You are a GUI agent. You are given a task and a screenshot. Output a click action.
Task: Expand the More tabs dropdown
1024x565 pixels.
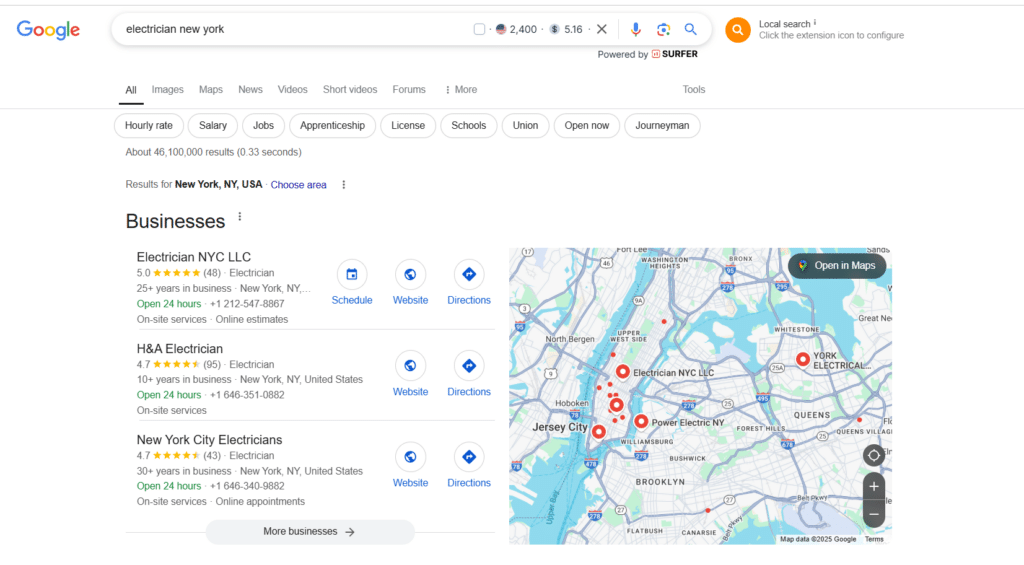pos(461,89)
